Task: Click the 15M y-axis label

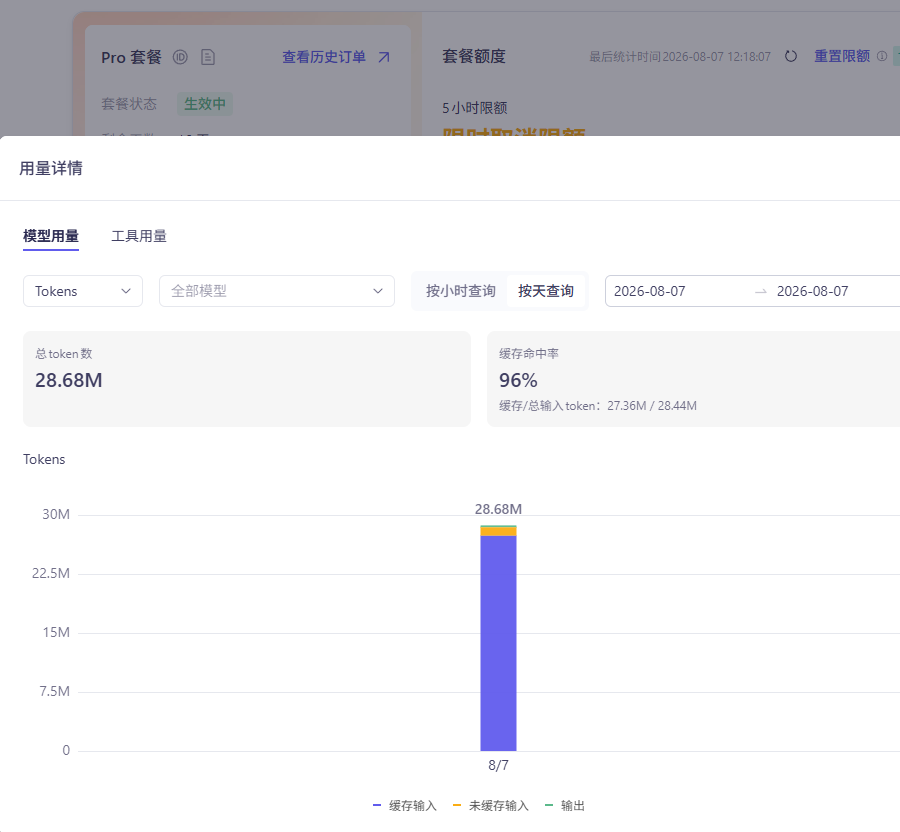Action: pyautogui.click(x=56, y=632)
